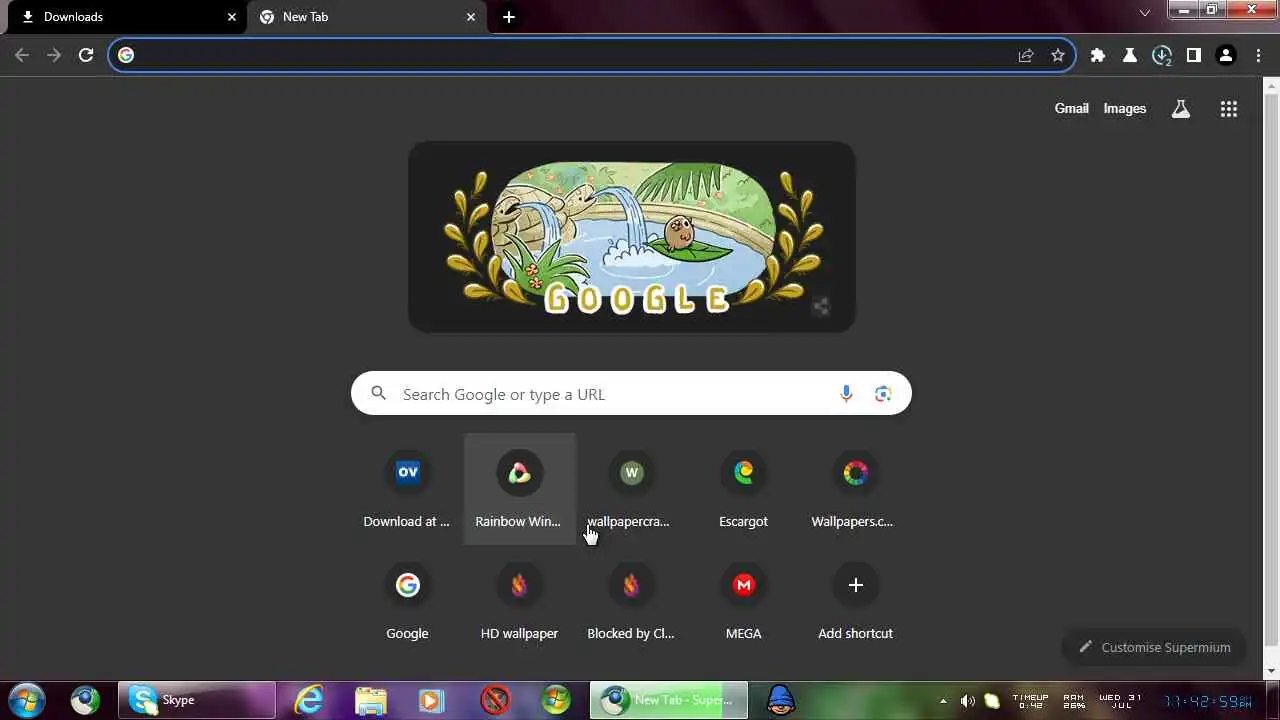Open the experiments flask icon in toolbar
This screenshot has width=1280, height=720.
coord(1130,55)
